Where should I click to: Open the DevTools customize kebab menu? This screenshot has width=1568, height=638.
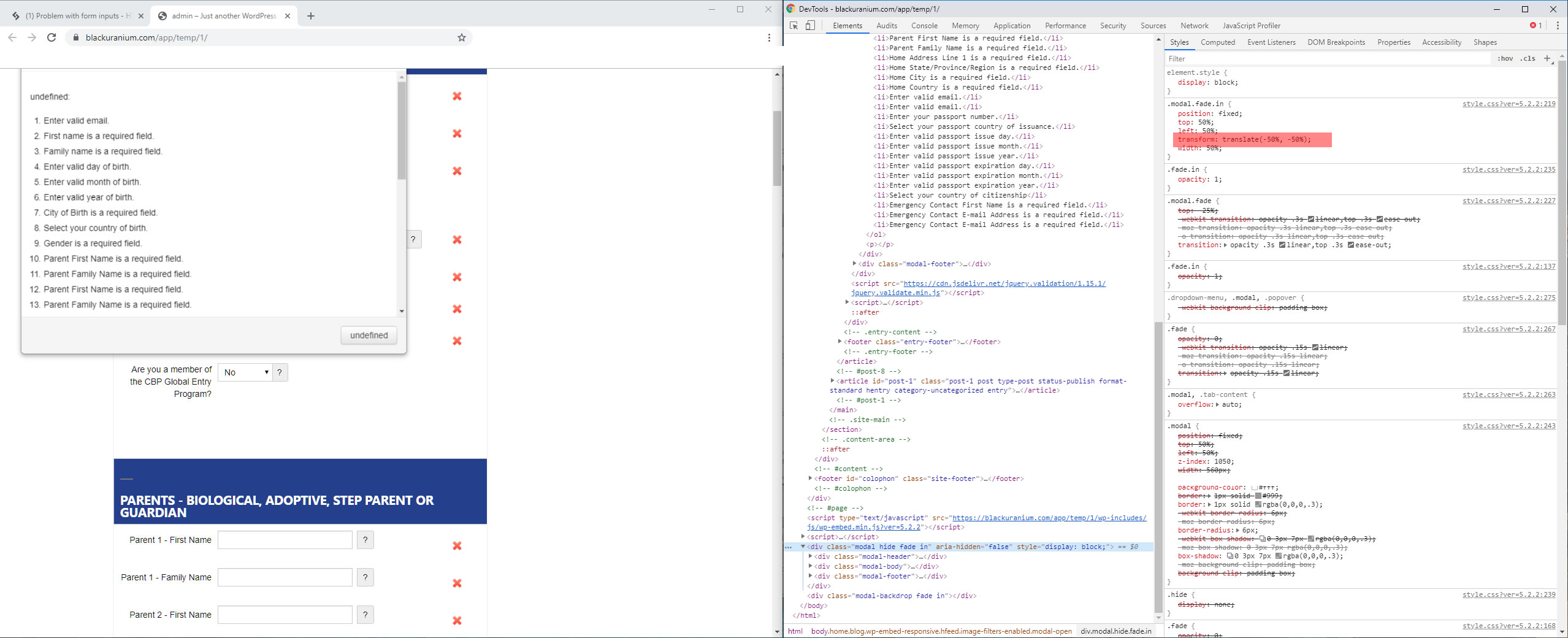(x=1558, y=25)
